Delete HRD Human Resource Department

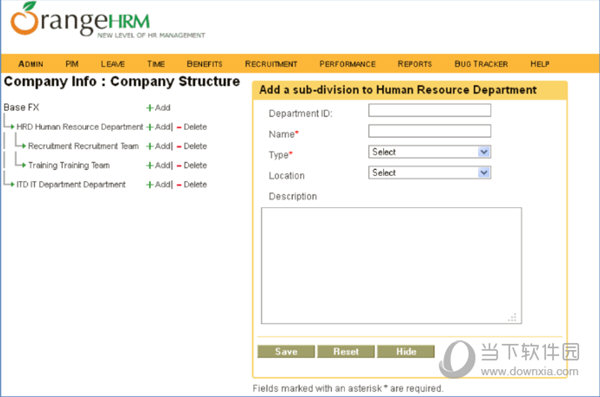pos(192,127)
